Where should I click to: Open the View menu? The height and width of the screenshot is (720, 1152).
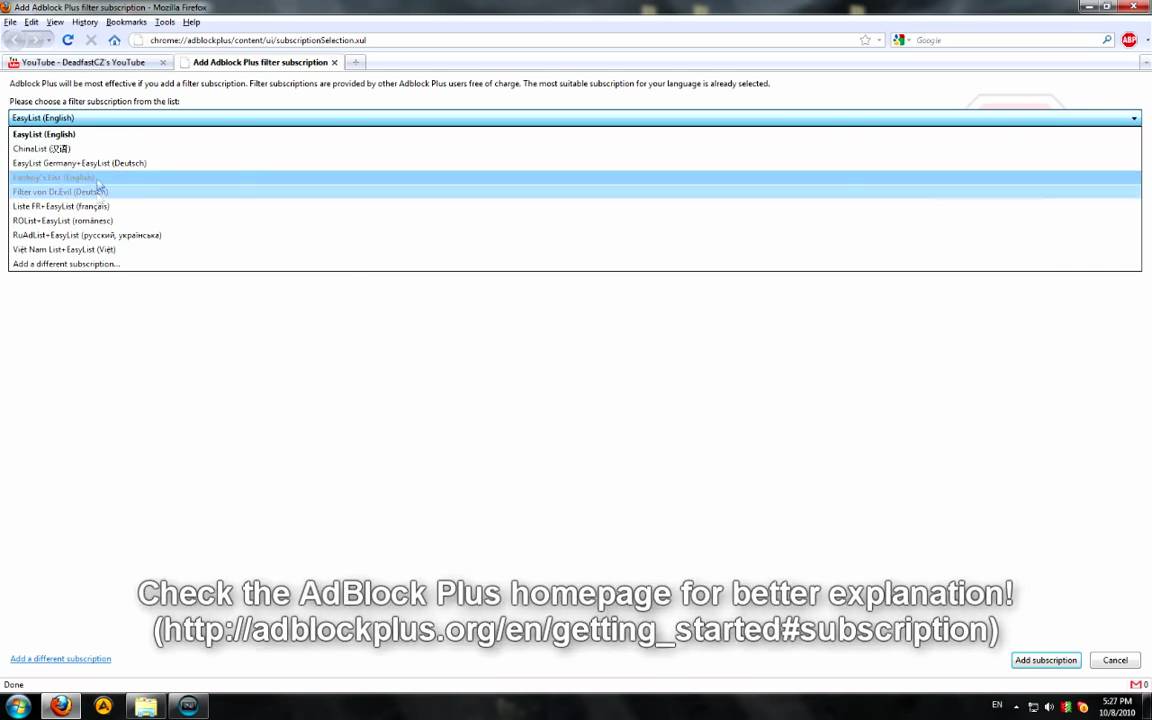[x=55, y=22]
